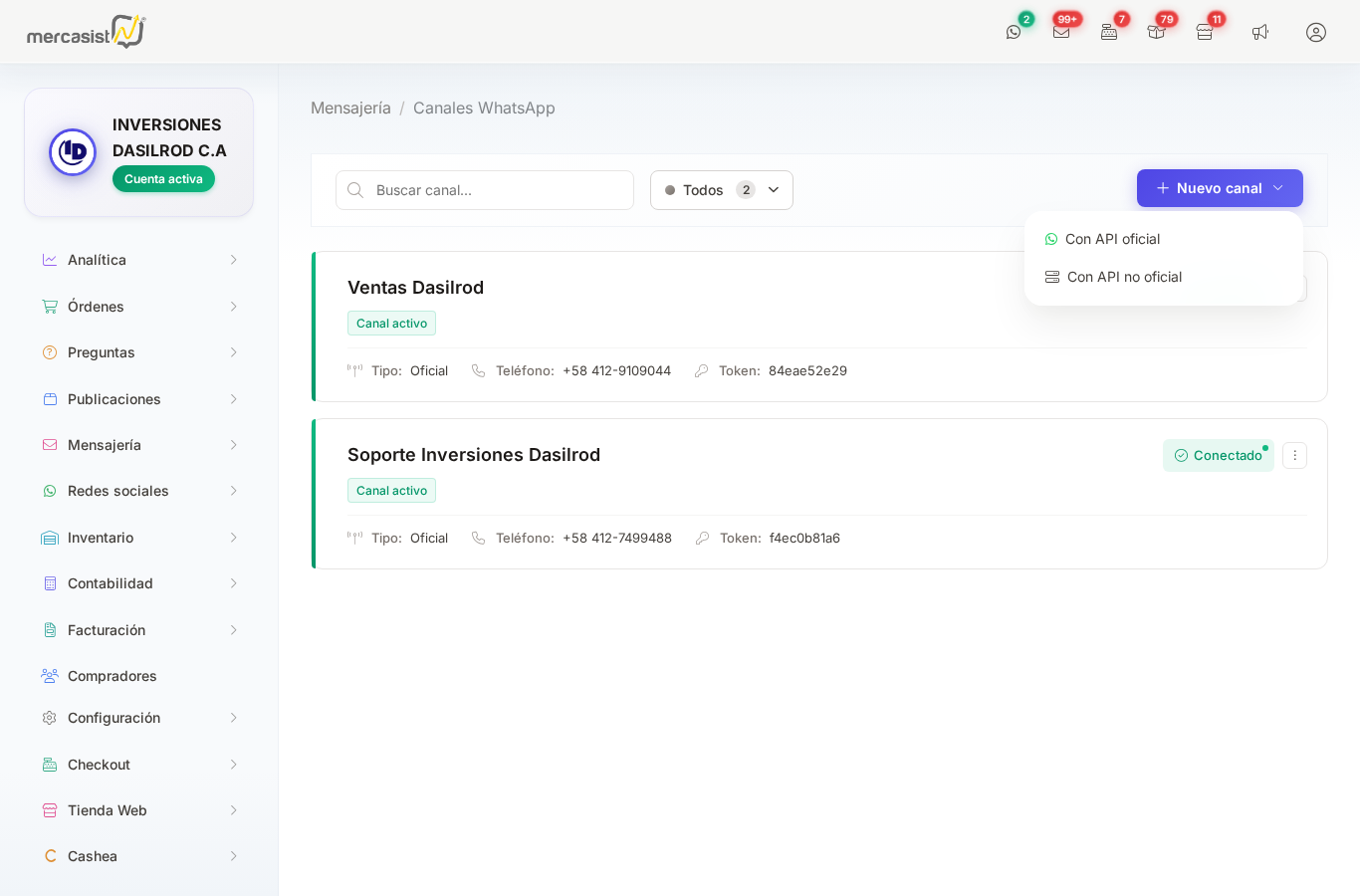Screen dimensions: 1360x896
Task: Click the announcements megaphone icon
Action: pyautogui.click(x=1260, y=32)
